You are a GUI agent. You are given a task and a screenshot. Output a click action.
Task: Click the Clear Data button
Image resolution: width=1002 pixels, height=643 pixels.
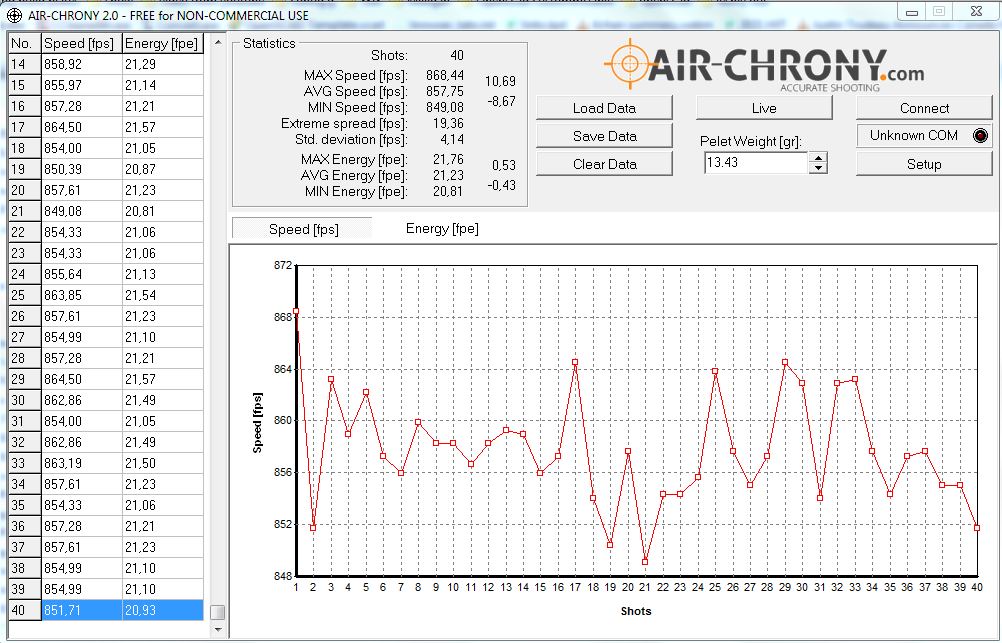click(605, 164)
